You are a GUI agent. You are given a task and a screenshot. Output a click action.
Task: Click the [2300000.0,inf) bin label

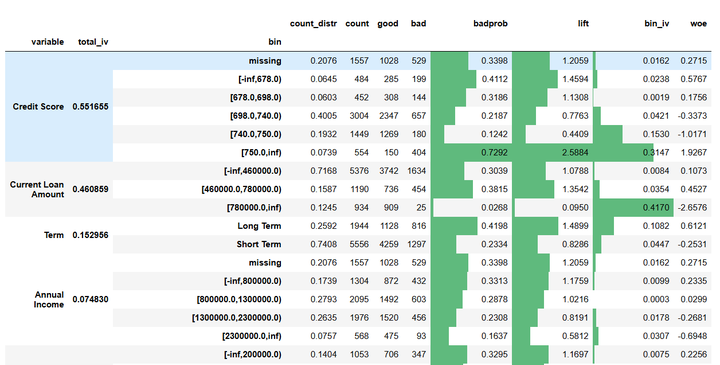(x=252, y=336)
